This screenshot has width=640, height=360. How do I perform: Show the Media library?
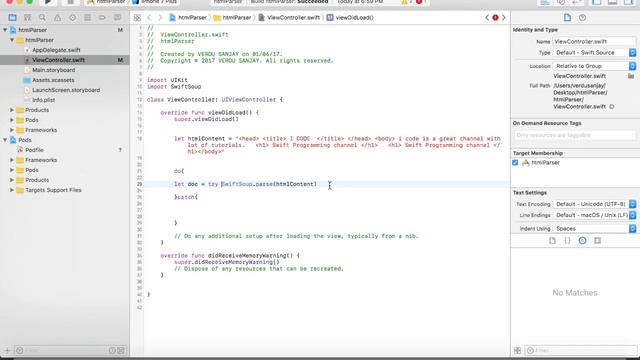[598, 241]
